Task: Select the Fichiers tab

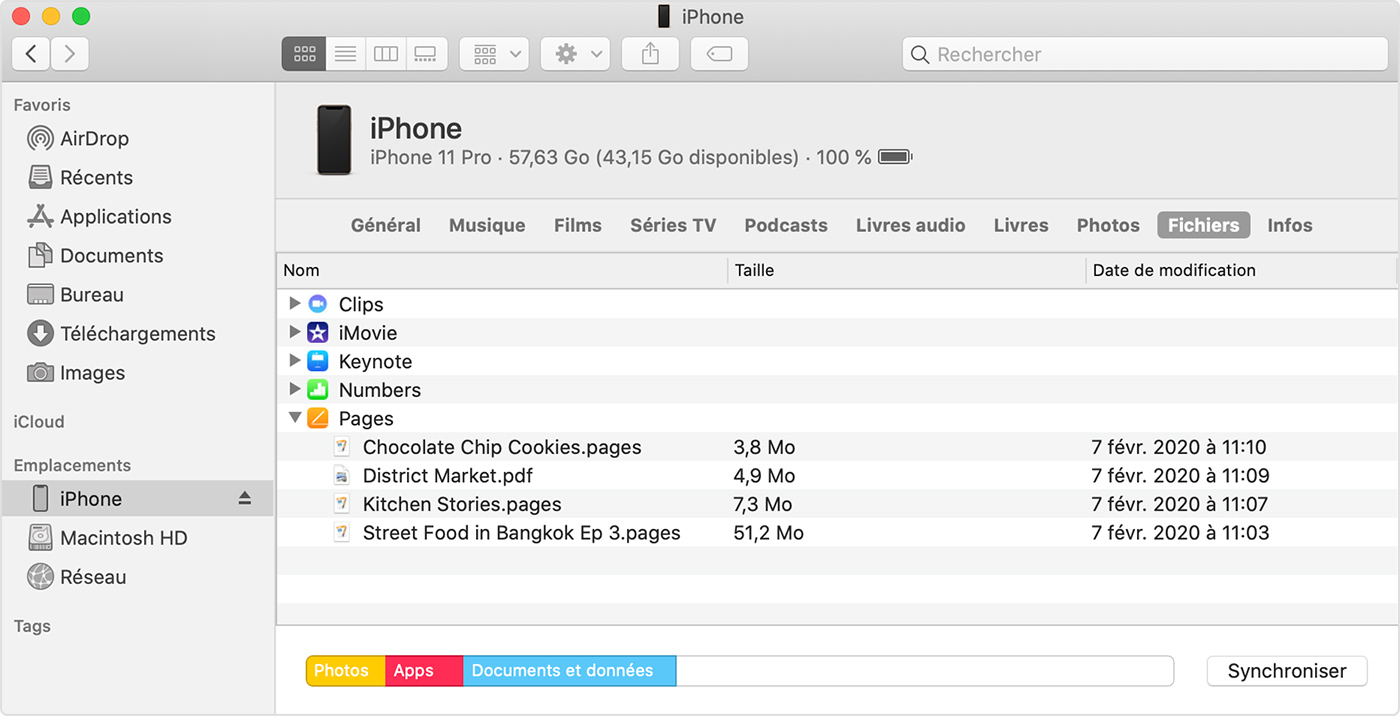Action: click(1204, 225)
